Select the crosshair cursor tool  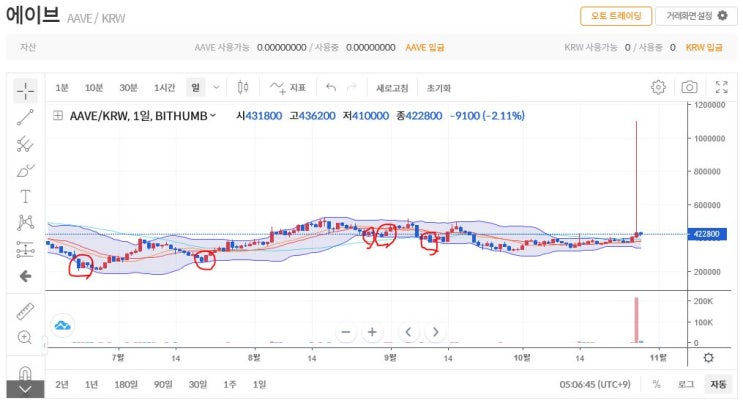click(x=25, y=90)
